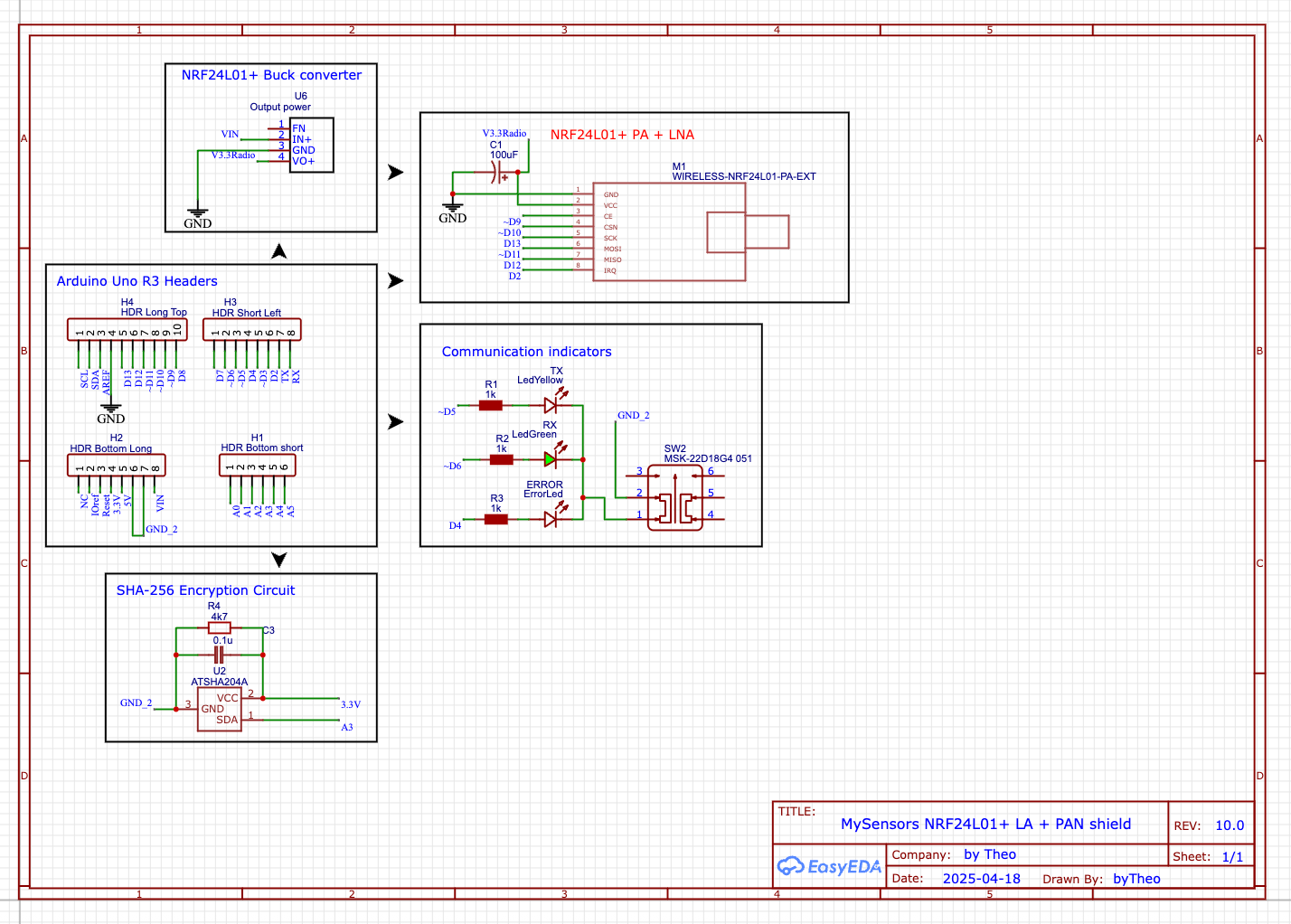
Task: Click the date field 2025-04-18
Action: coord(981,879)
